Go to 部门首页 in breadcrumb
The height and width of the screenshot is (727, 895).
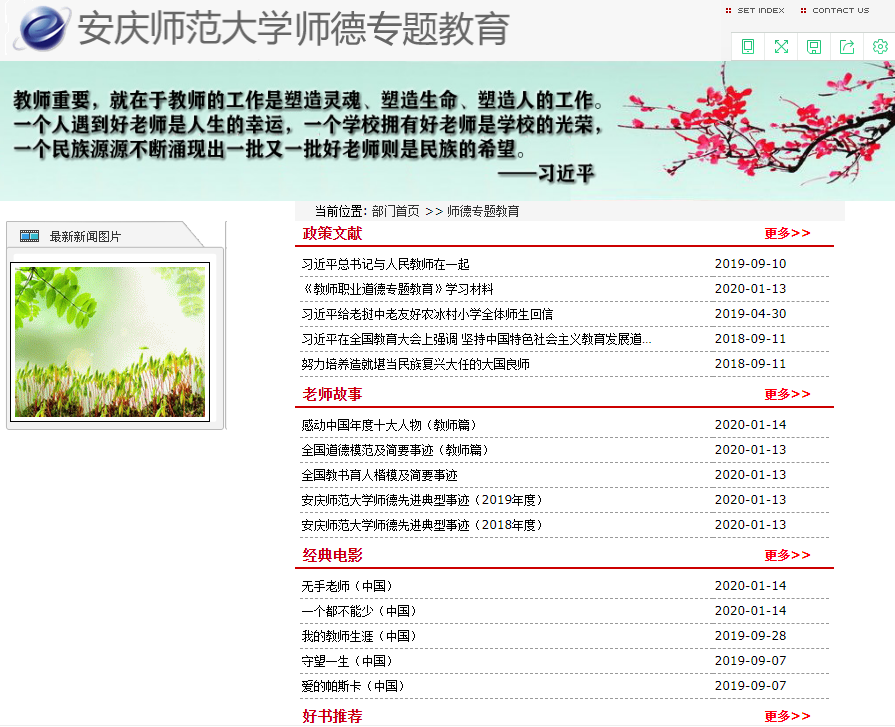[x=395, y=211]
